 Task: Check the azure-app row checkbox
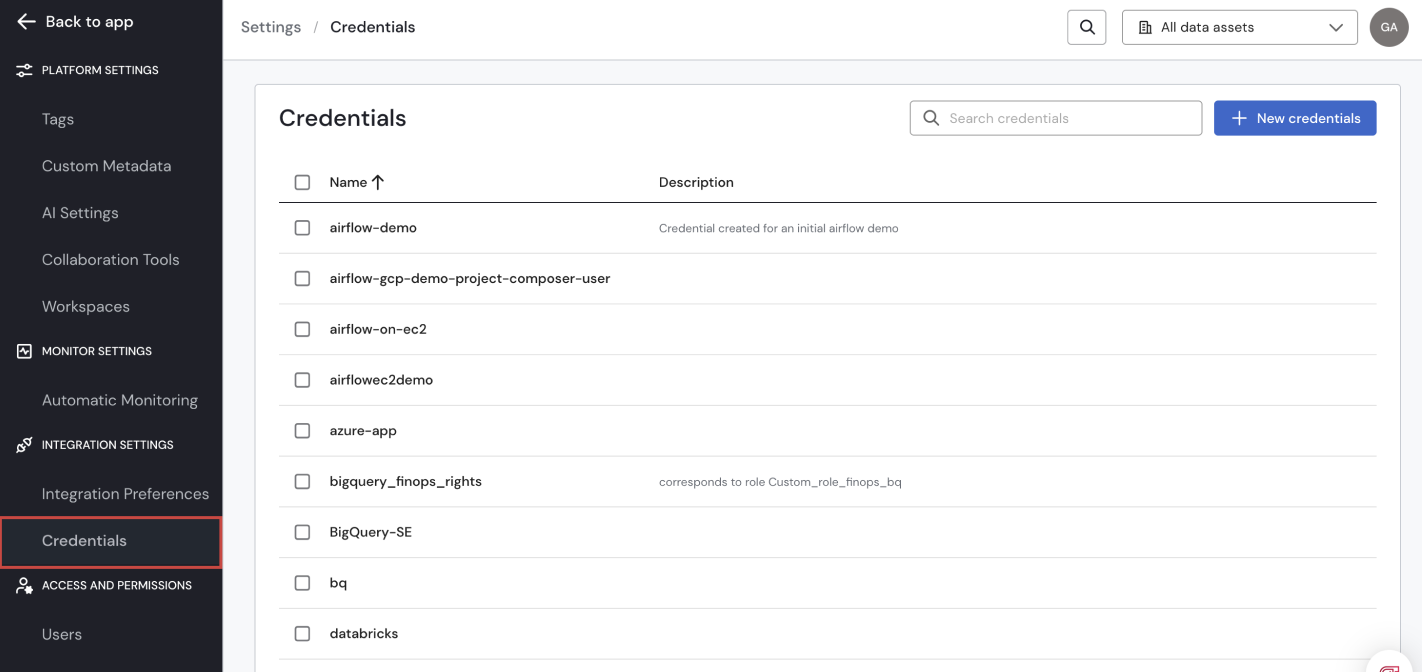[x=302, y=431]
